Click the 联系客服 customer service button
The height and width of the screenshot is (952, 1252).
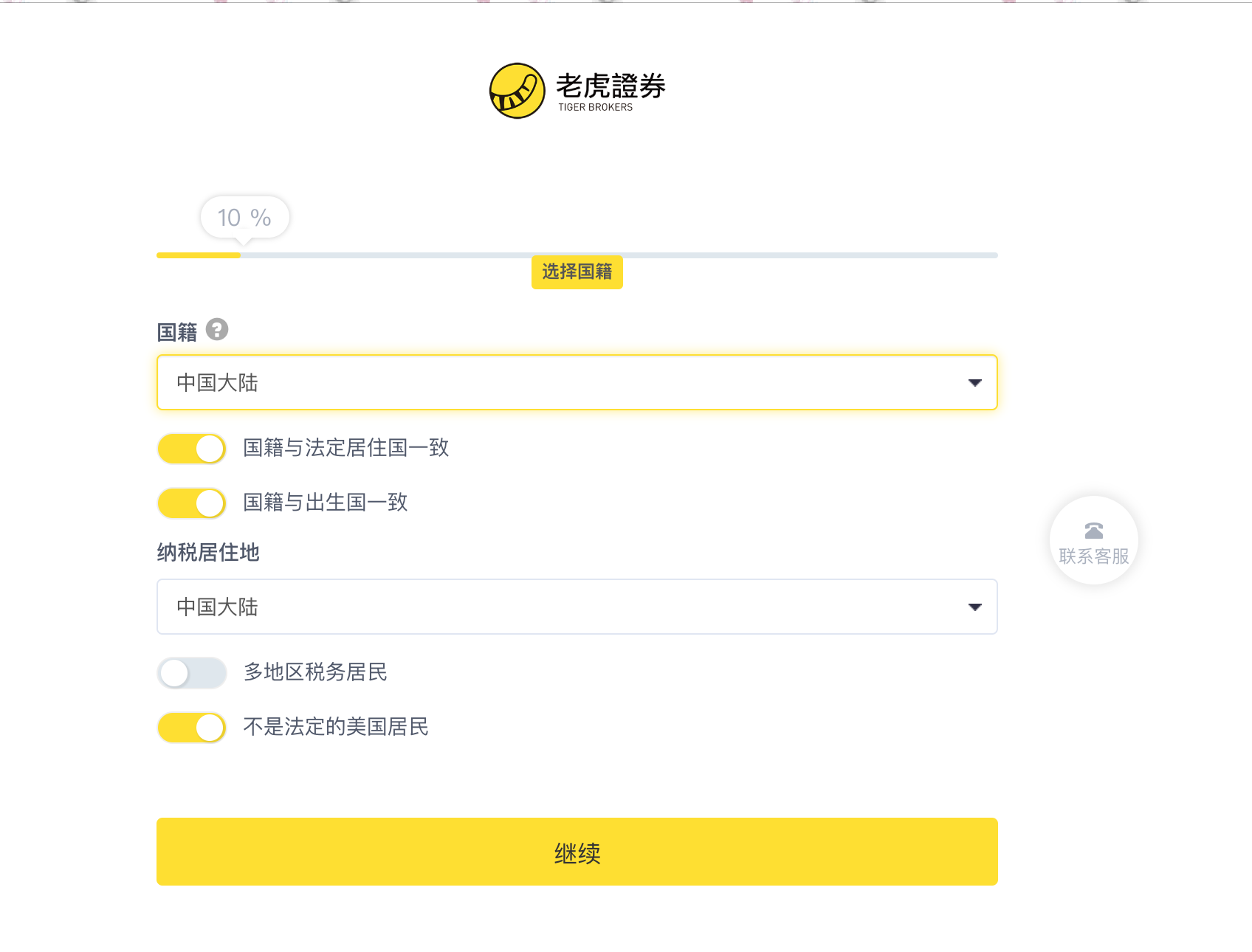[x=1093, y=541]
